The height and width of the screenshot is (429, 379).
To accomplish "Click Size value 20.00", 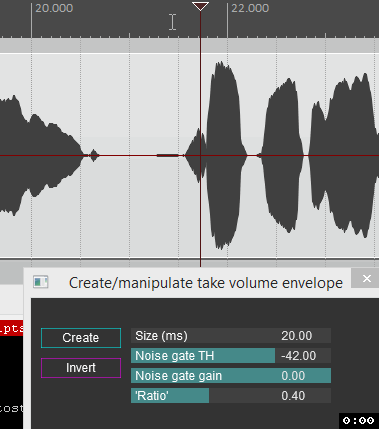I will [x=297, y=336].
